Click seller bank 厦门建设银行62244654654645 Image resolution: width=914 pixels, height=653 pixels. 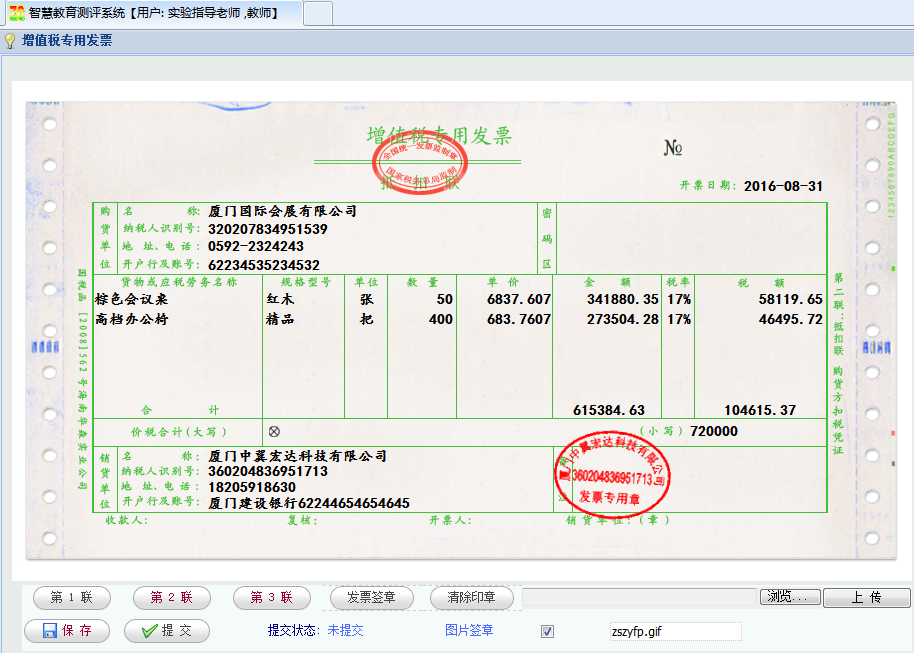tap(309, 503)
